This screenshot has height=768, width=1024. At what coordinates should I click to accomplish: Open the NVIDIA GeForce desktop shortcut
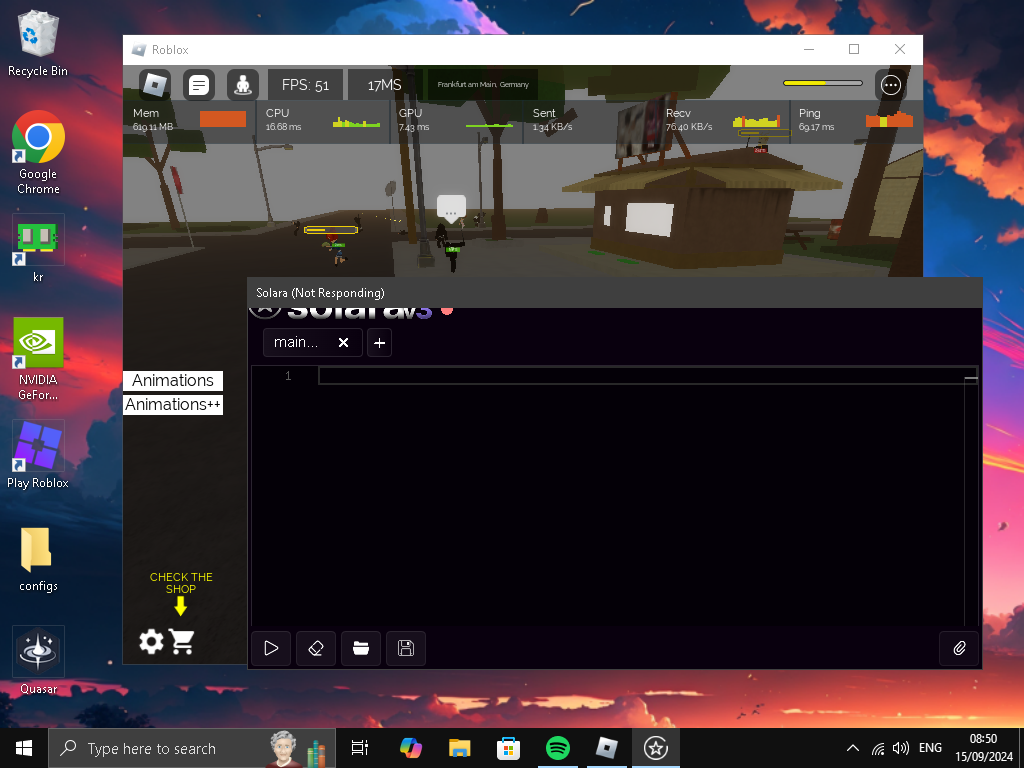click(38, 359)
